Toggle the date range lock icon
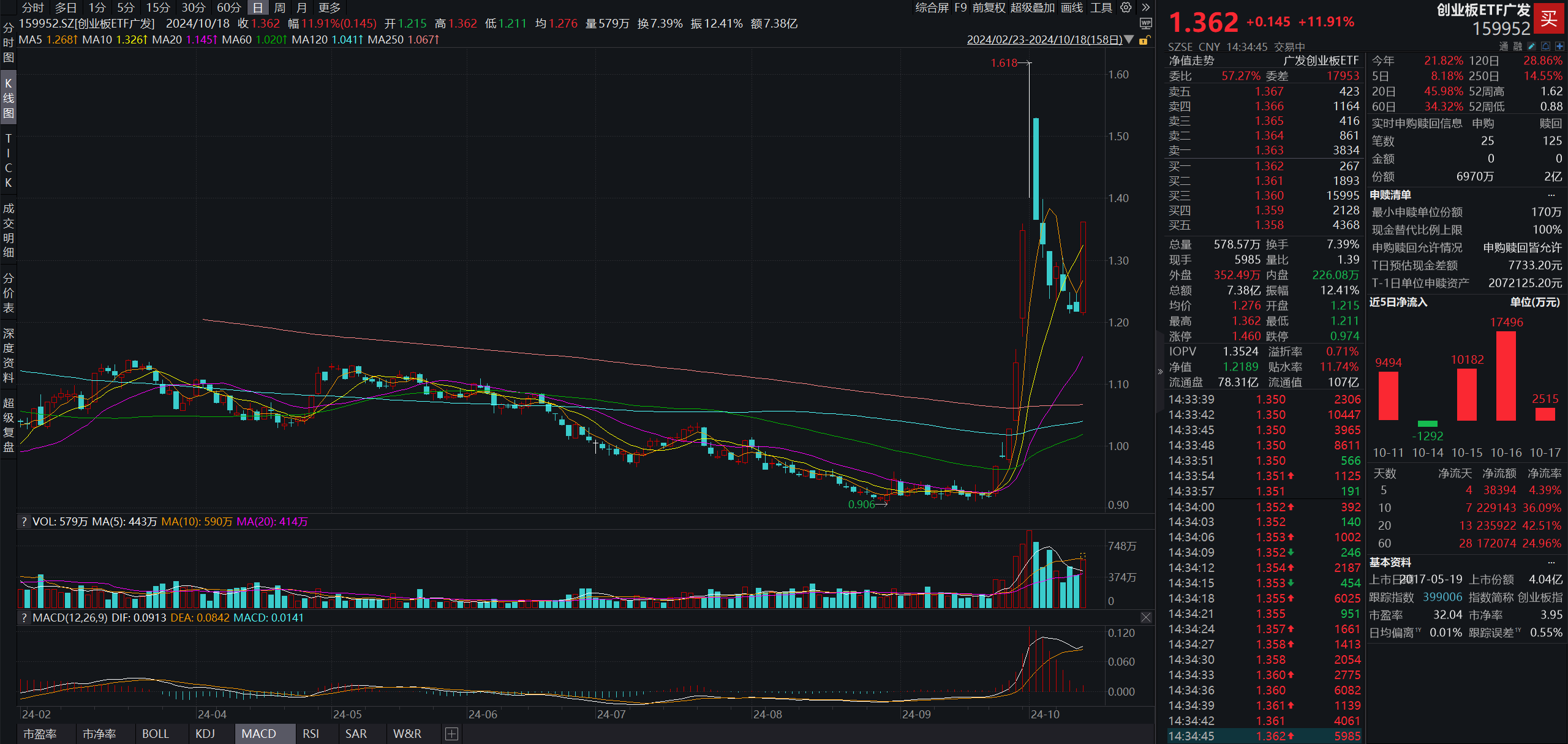 point(1144,40)
